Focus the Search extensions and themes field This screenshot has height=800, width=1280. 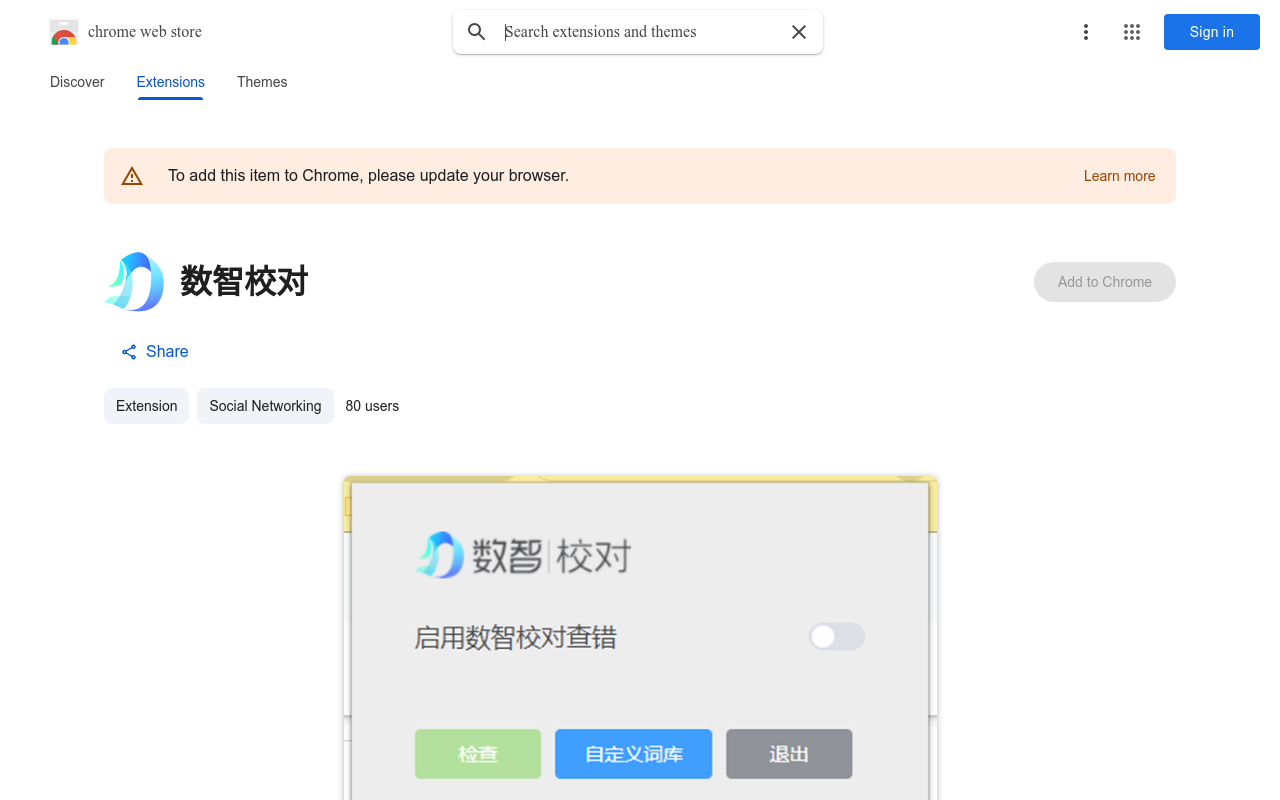tap(640, 32)
